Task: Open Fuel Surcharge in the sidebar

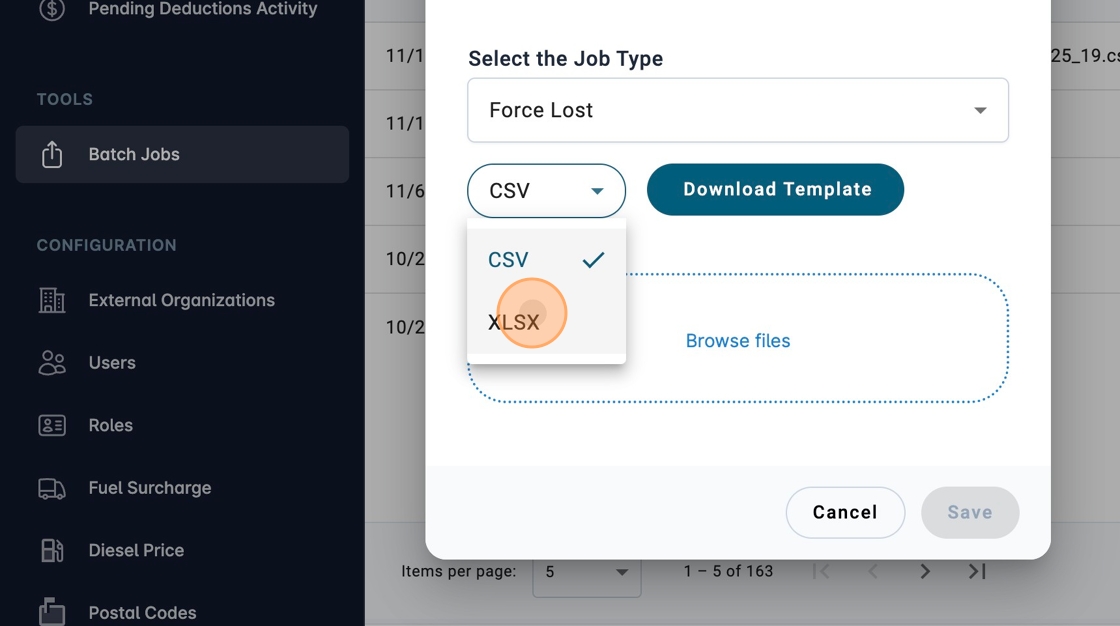Action: 150,488
